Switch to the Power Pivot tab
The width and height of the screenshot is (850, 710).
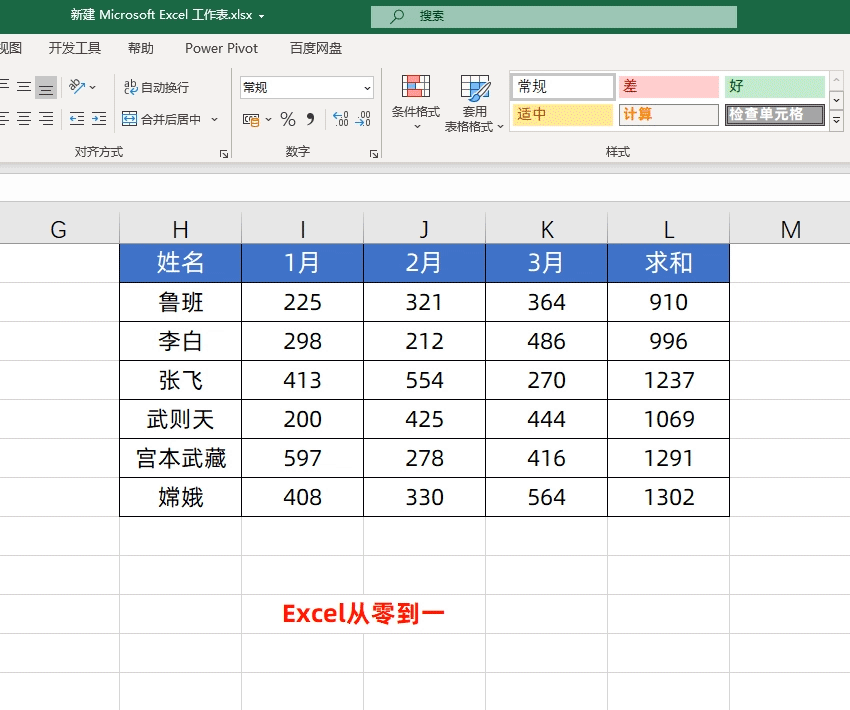coord(221,48)
